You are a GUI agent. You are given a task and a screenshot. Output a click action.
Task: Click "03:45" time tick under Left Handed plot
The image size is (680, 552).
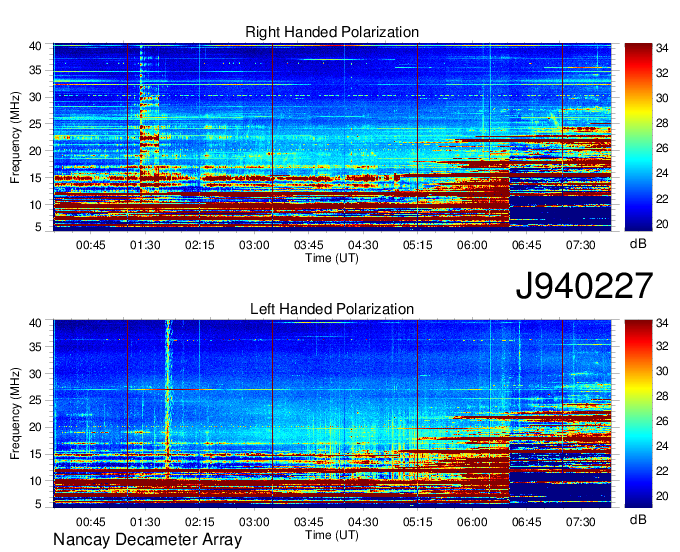[309, 522]
